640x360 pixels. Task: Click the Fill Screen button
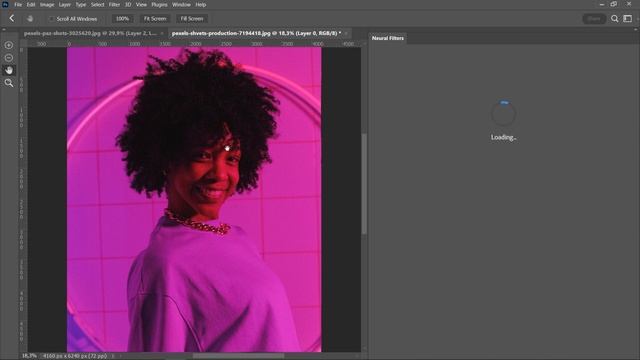coord(192,19)
